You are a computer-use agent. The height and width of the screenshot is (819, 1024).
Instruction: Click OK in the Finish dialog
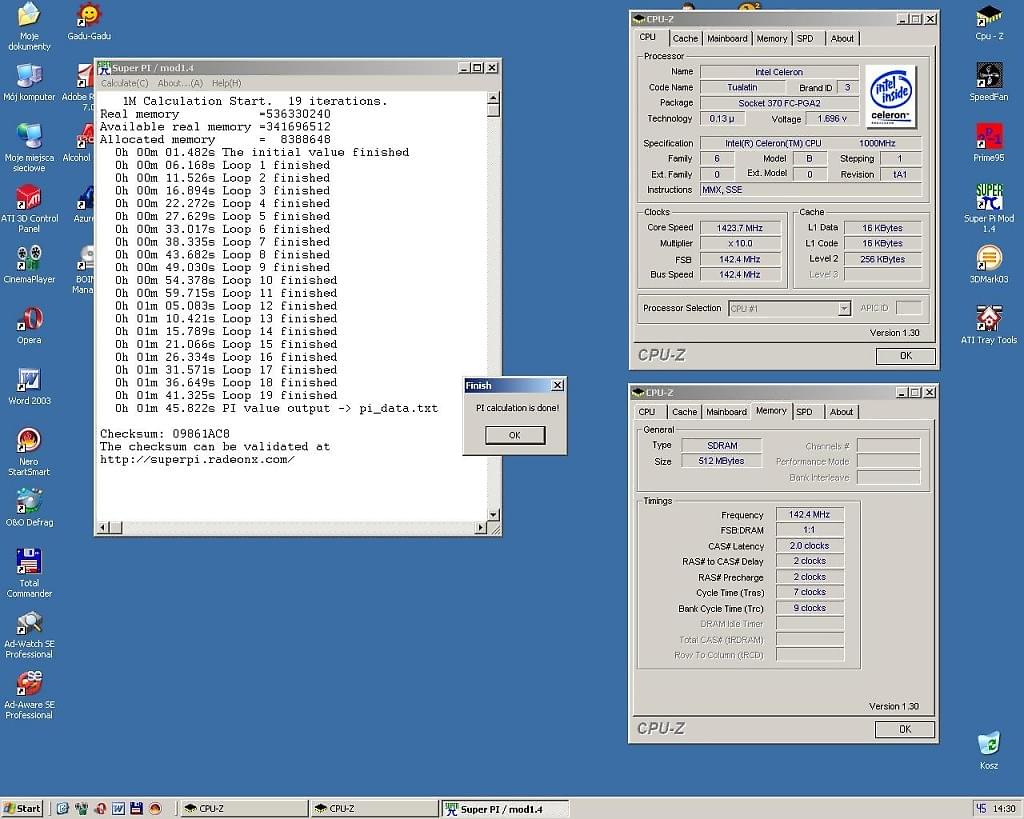[x=515, y=435]
